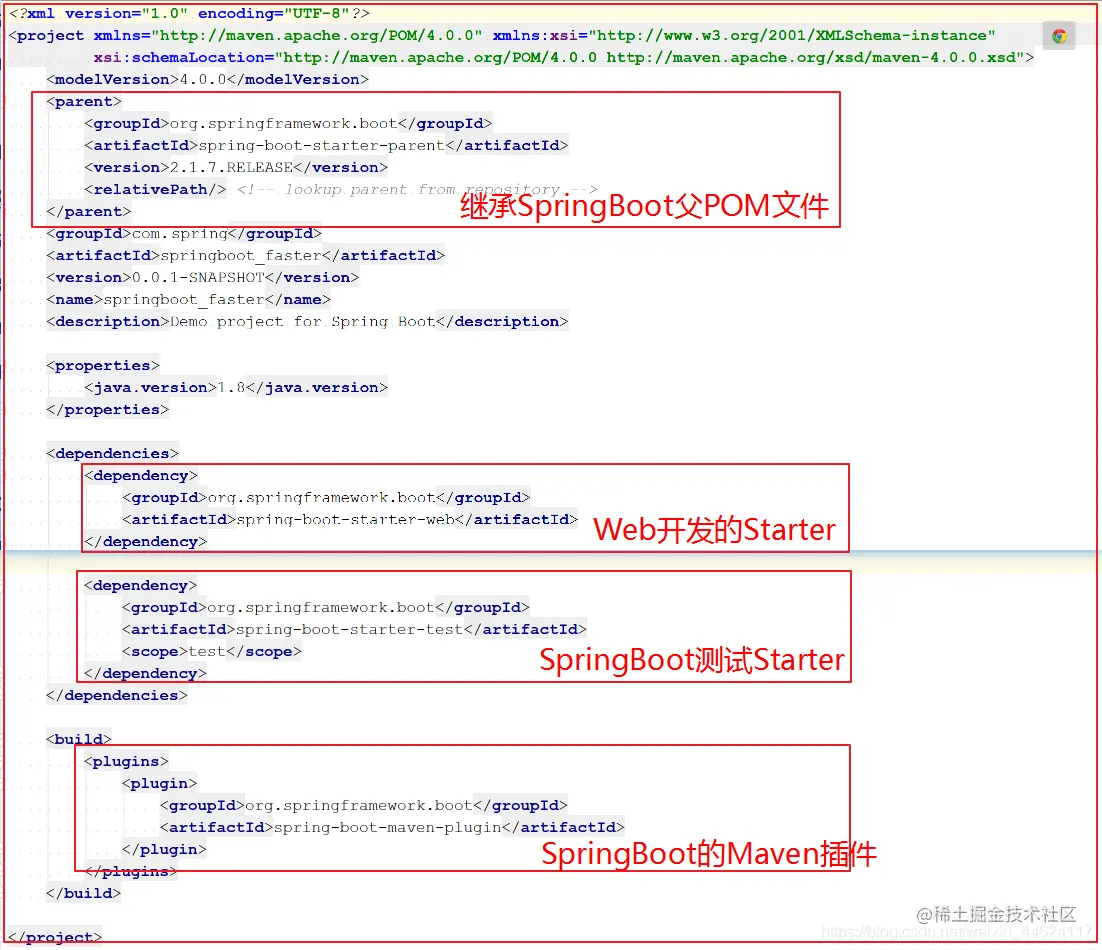
Task: Click the modelVersion 4.0.0 line
Action: click(207, 79)
